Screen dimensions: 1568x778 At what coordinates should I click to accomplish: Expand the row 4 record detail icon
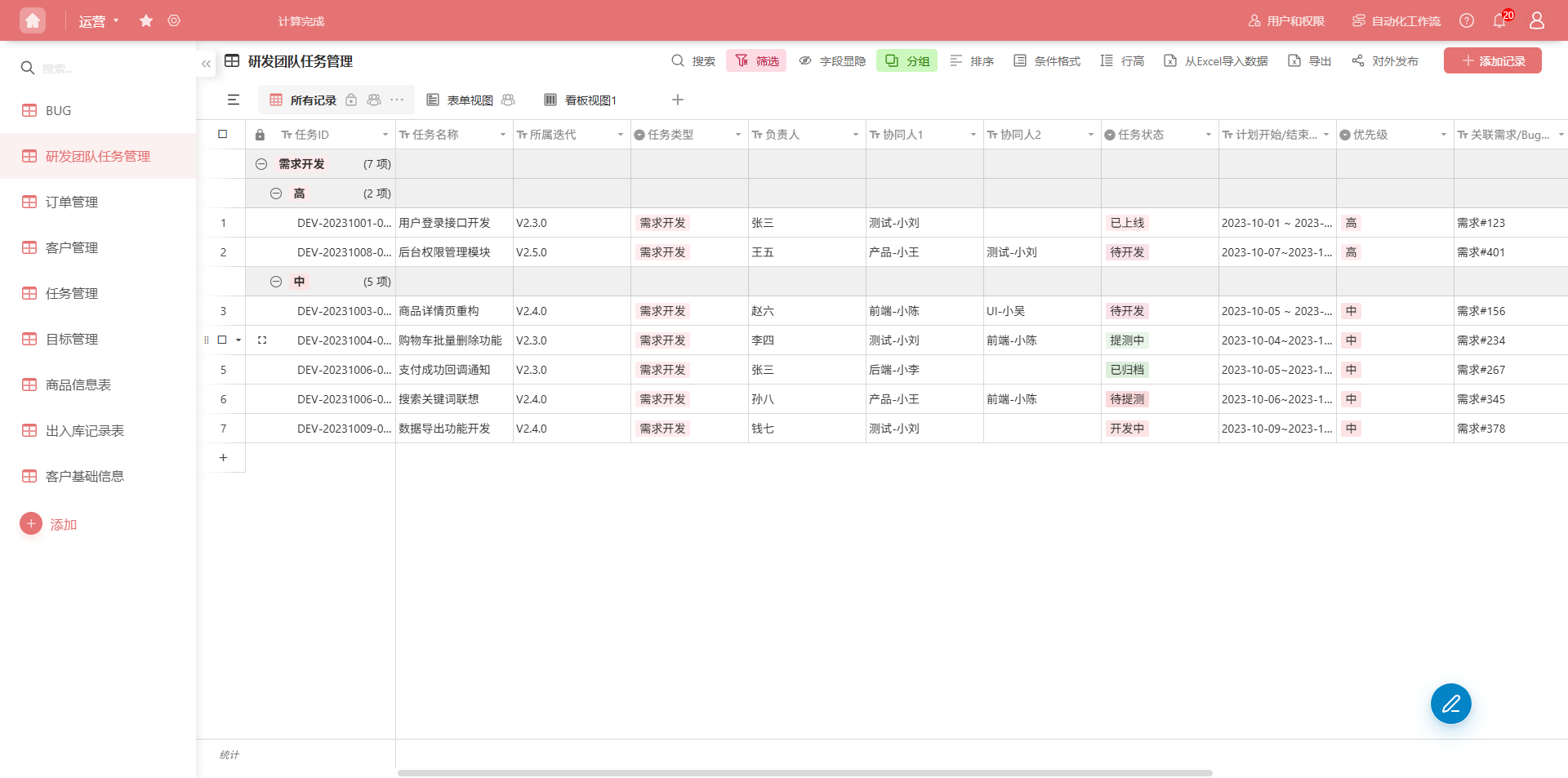click(x=262, y=340)
